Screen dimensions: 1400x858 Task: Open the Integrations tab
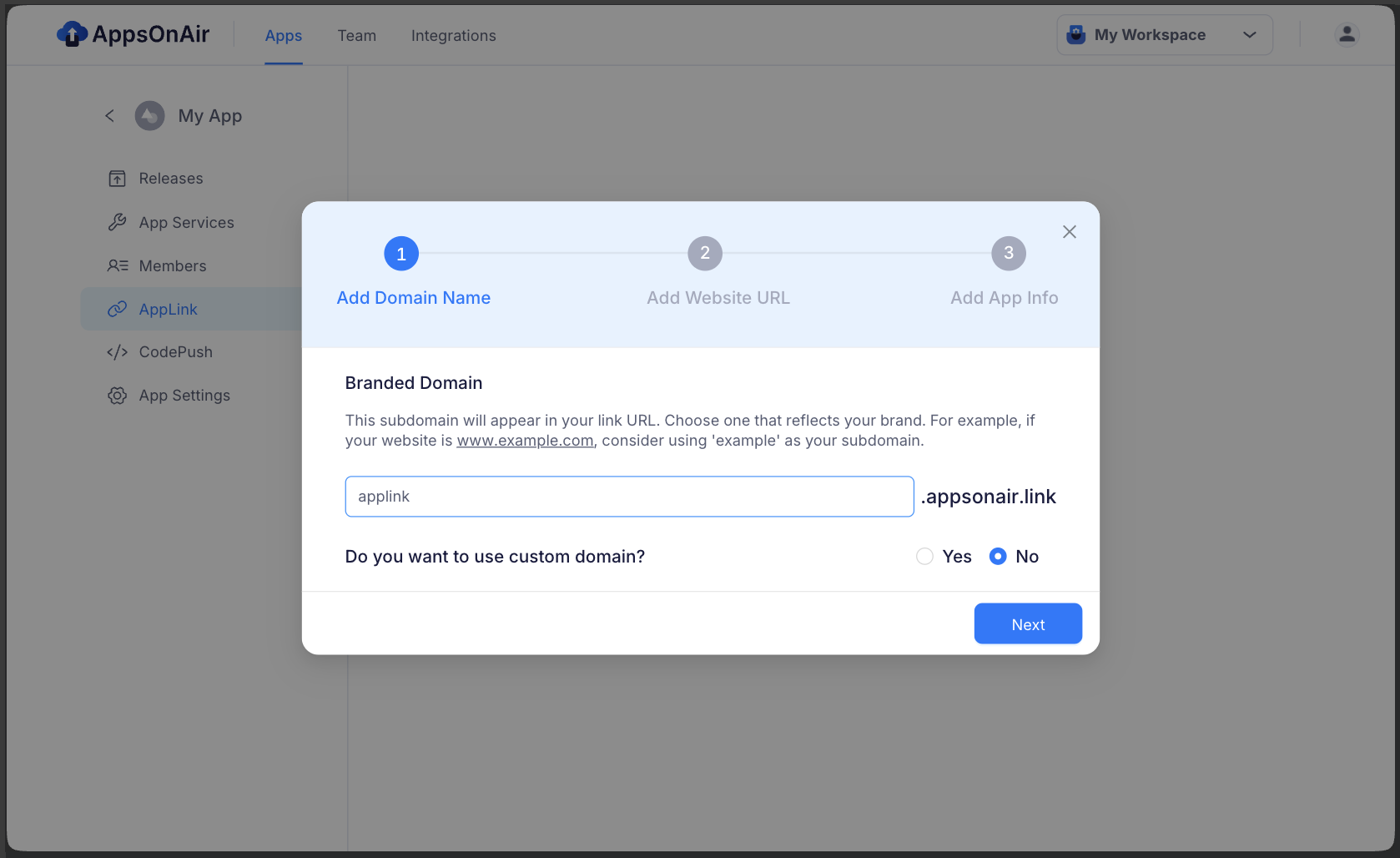[x=454, y=36]
